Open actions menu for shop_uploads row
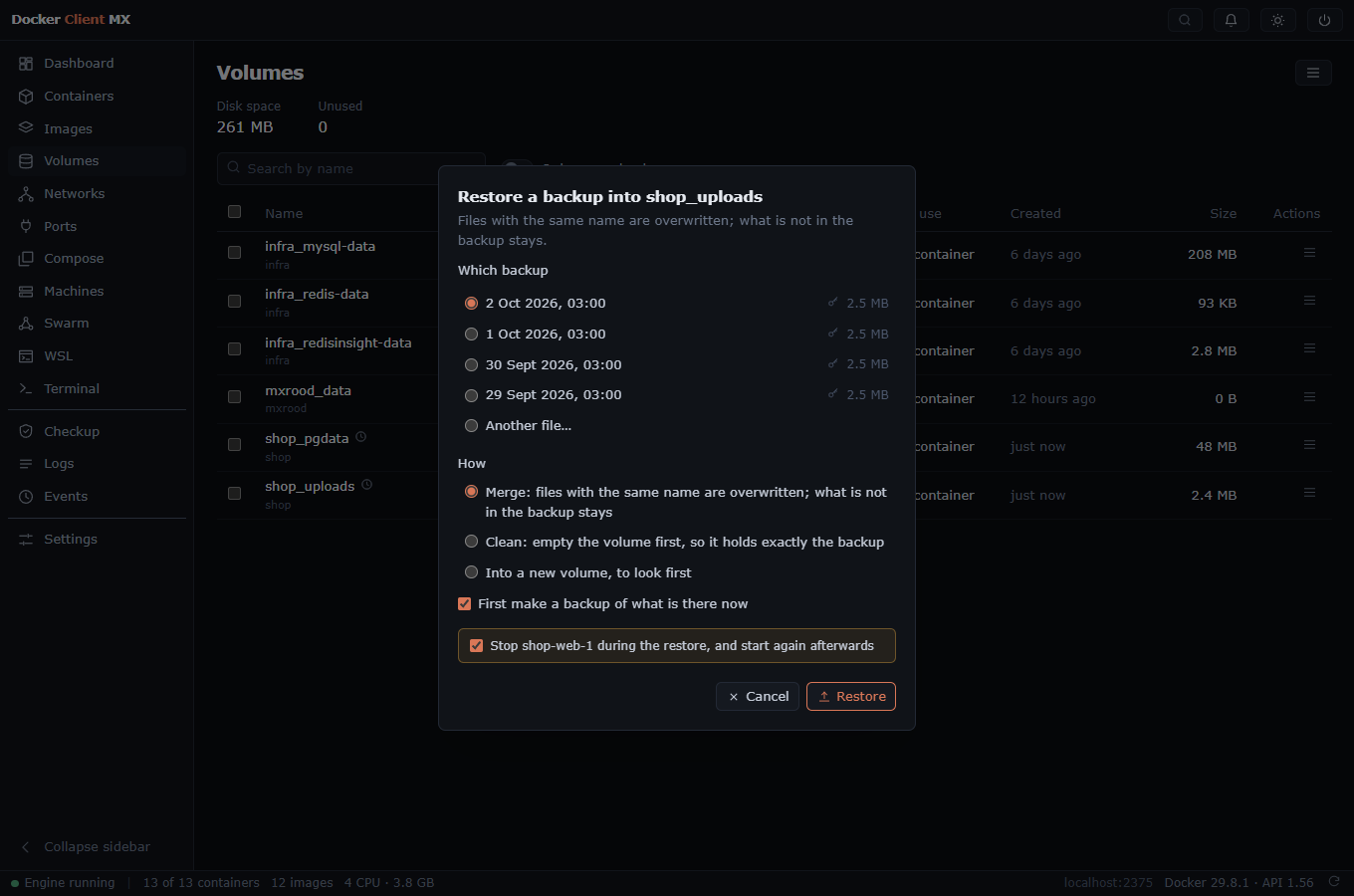Viewport: 1354px width, 896px height. tap(1309, 493)
